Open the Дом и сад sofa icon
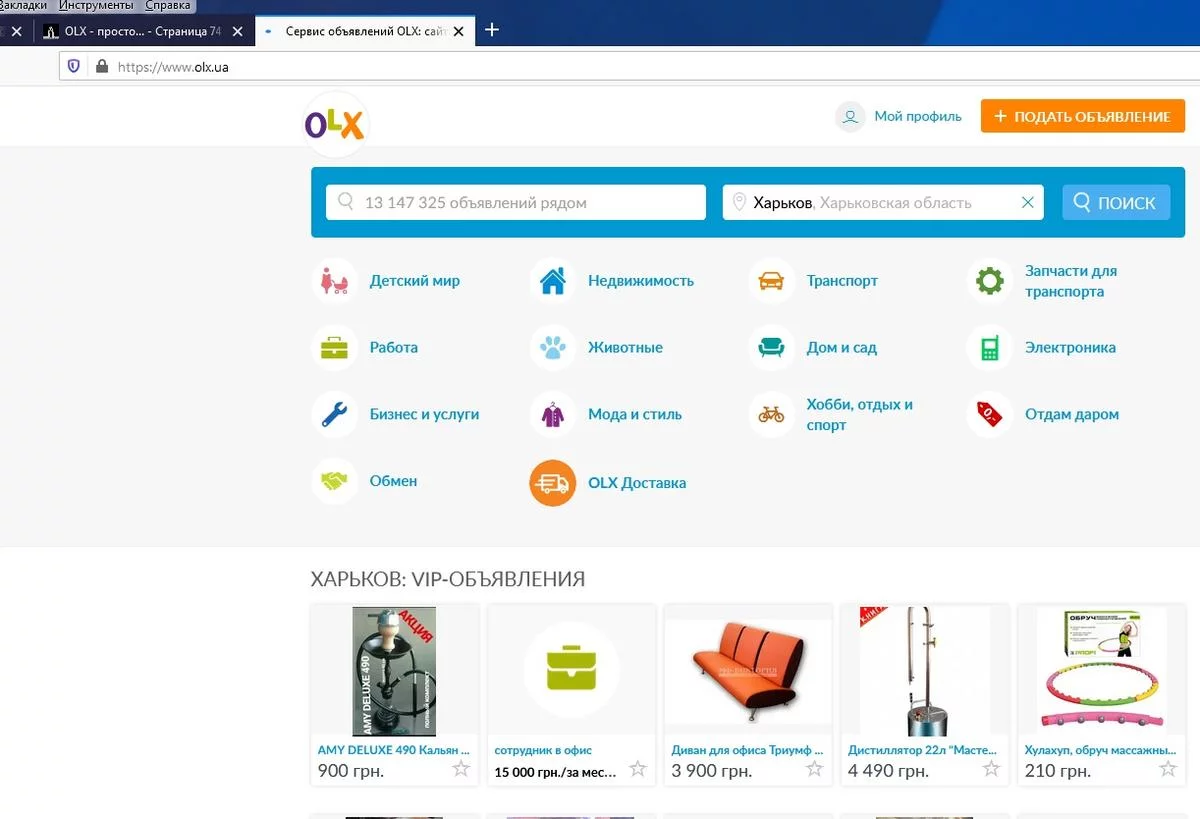Screen dimensions: 1200x819 tap(771, 348)
